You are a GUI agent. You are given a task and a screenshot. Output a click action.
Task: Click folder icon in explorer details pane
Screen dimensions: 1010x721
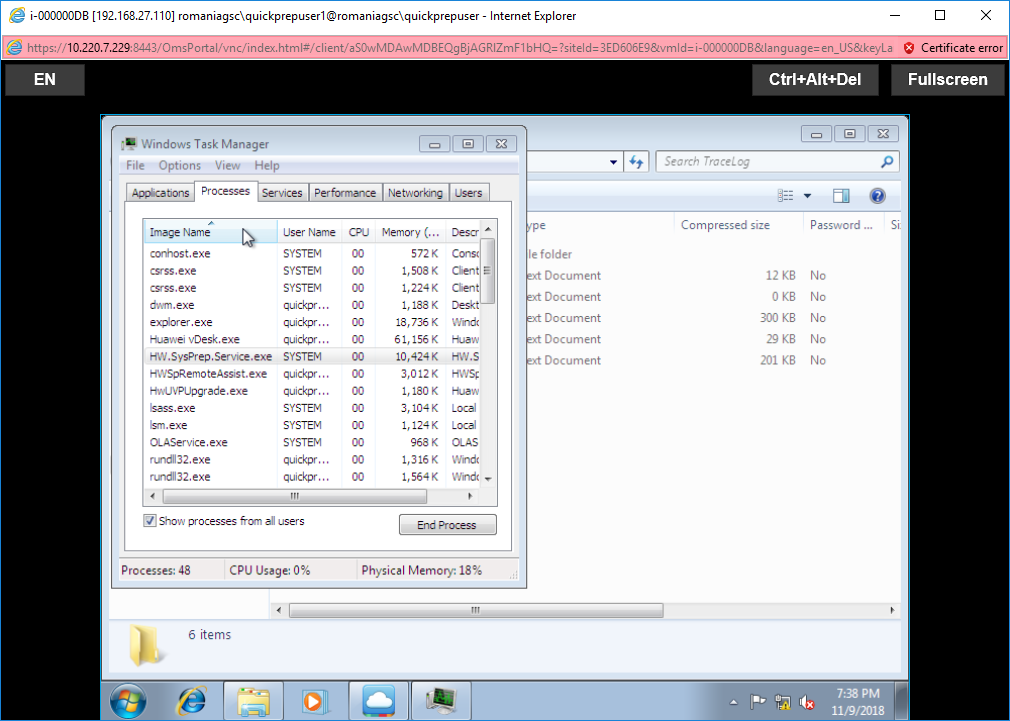[x=146, y=645]
